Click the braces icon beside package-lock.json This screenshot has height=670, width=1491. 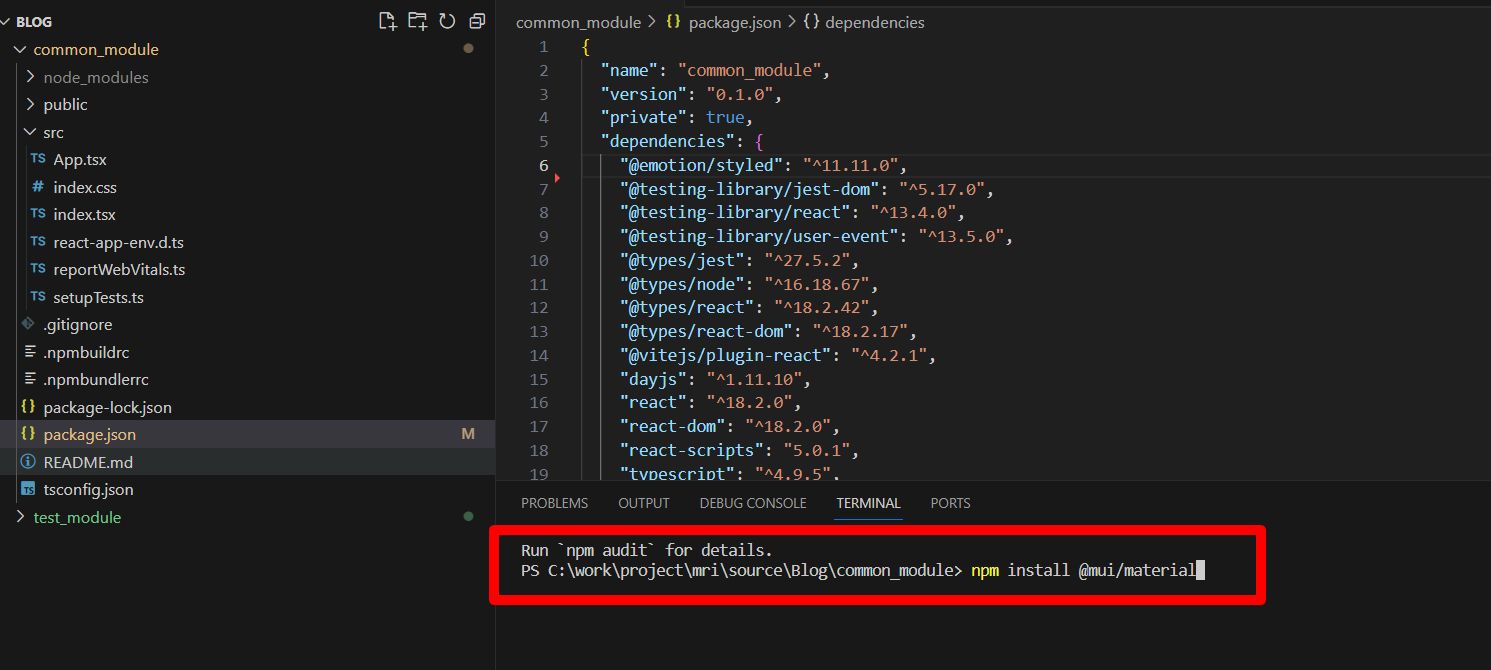tap(28, 407)
